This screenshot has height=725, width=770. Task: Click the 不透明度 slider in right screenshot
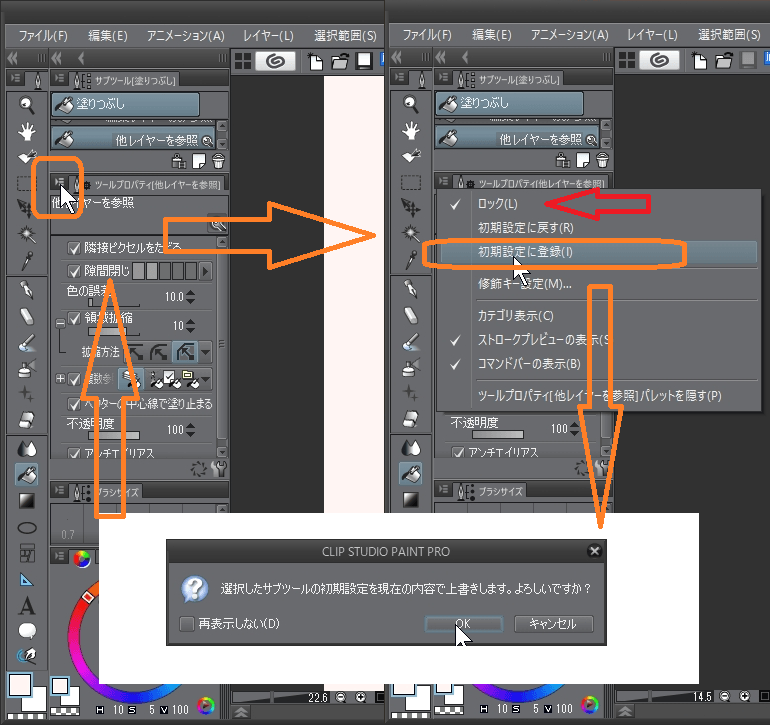(498, 435)
